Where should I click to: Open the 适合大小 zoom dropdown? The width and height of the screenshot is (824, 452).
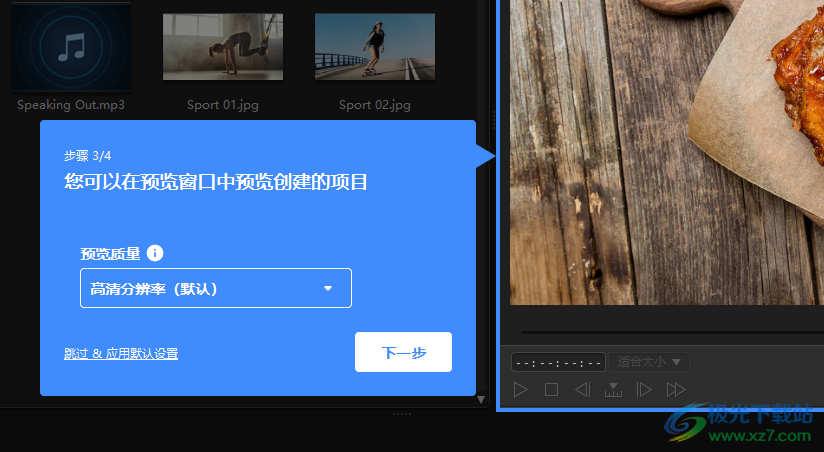point(649,362)
